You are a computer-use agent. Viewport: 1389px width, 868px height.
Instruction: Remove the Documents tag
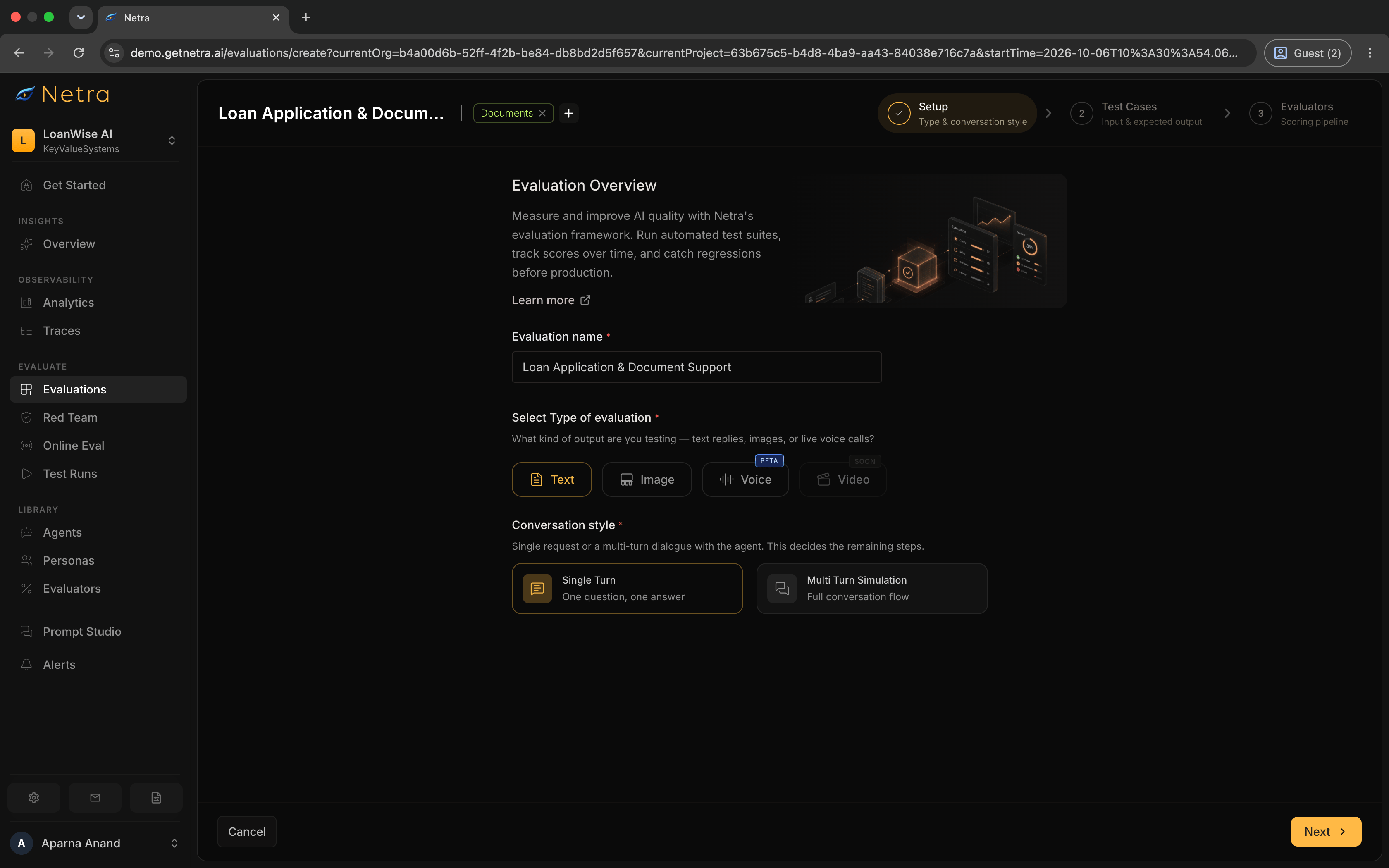tap(542, 113)
